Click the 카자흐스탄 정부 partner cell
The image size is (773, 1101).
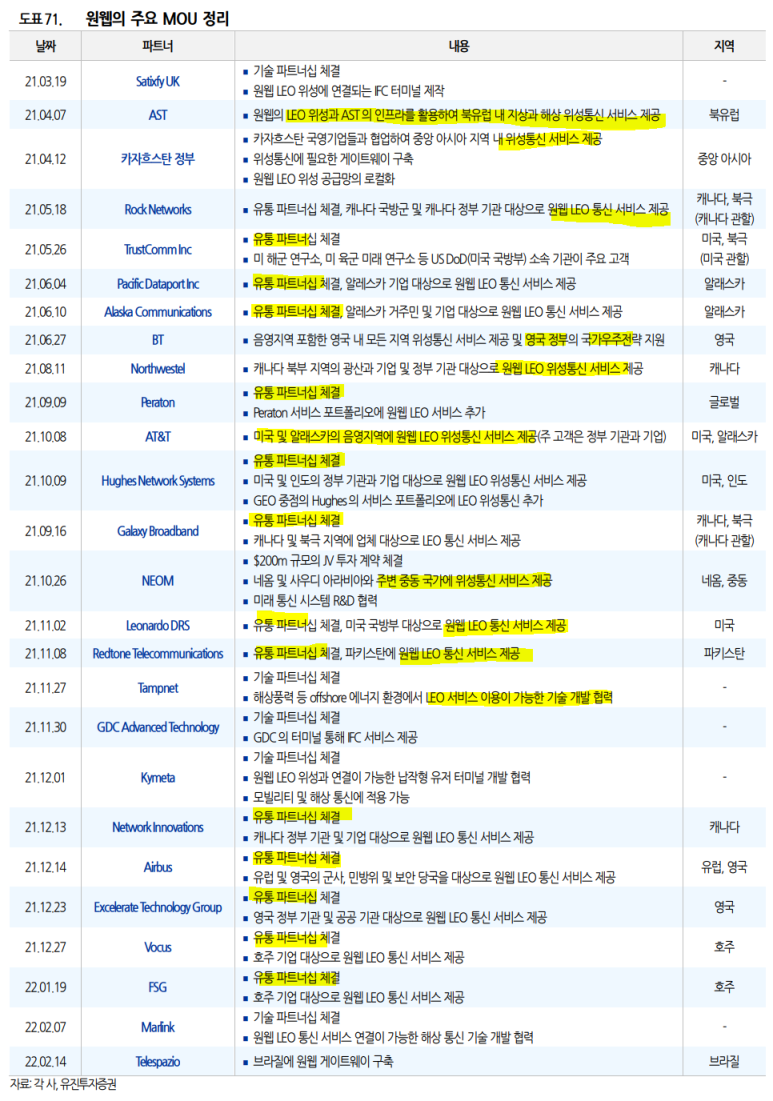point(158,159)
